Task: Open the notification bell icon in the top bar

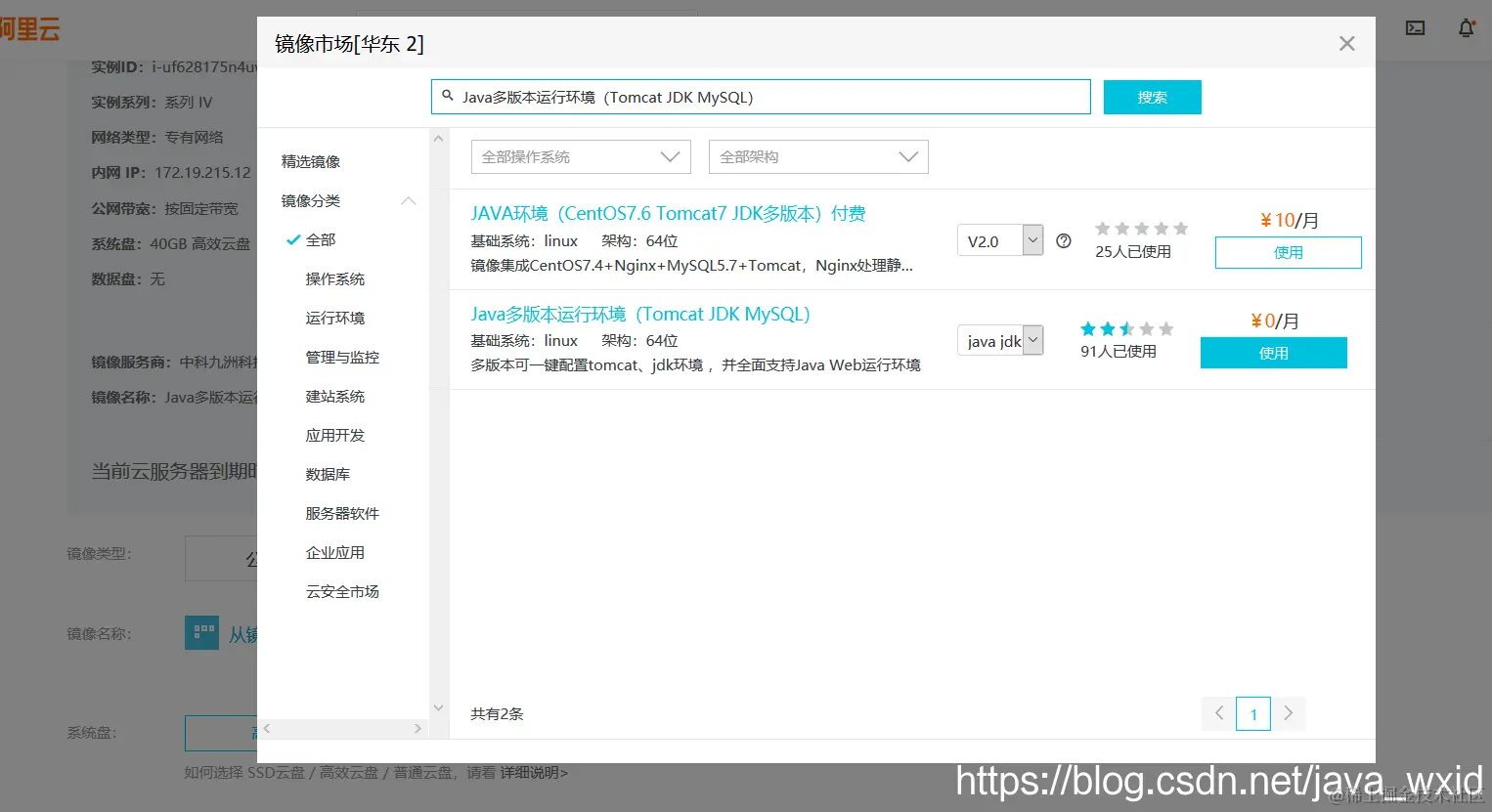Action: click(x=1466, y=28)
